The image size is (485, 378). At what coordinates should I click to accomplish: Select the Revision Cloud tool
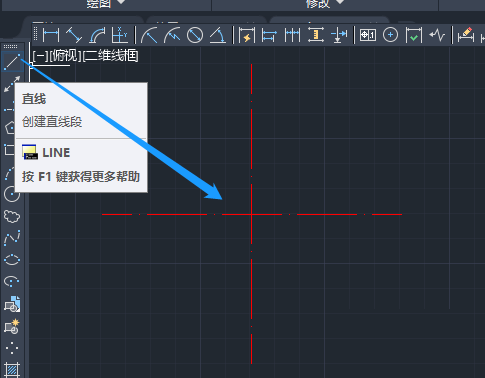12,216
